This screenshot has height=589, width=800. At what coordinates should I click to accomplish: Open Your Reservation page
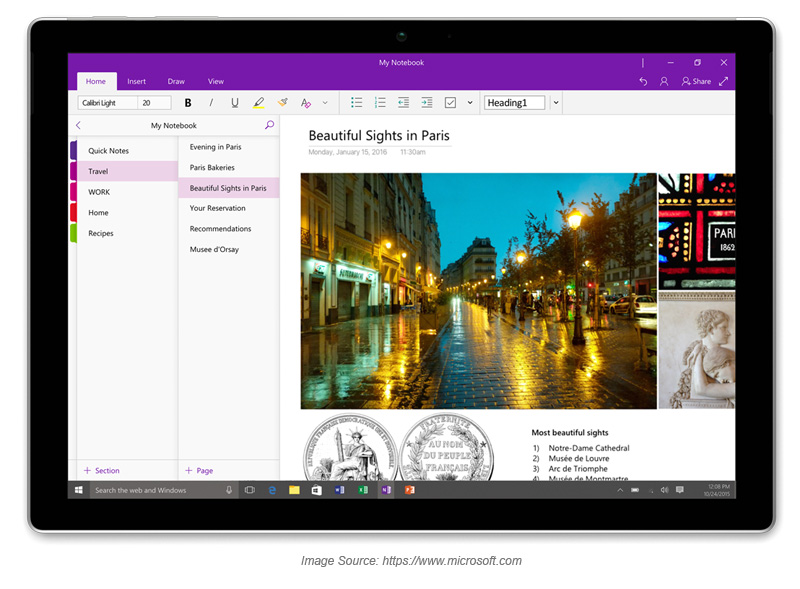click(229, 208)
